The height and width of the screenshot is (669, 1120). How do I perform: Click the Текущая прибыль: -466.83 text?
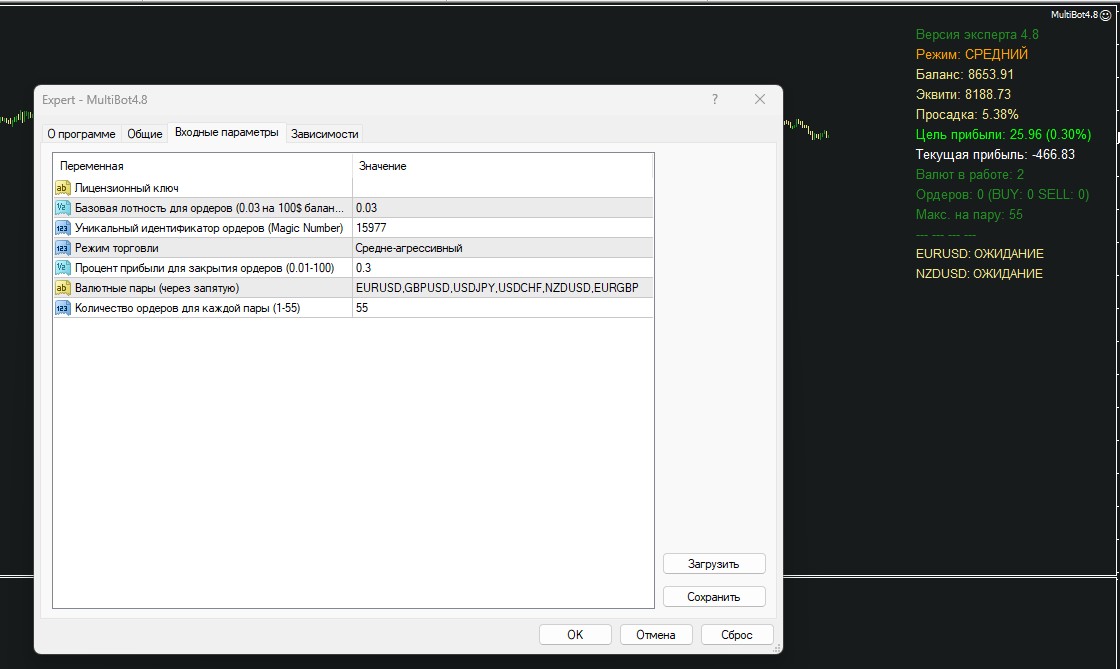point(995,154)
